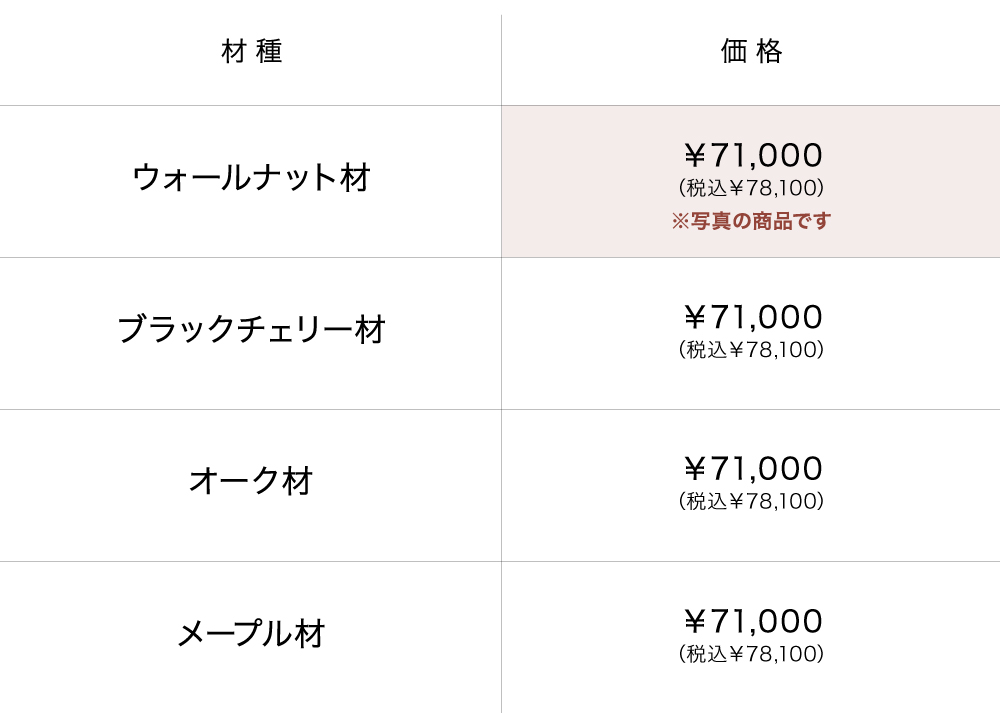The image size is (1000, 713).
Task: Click maple's tax-included price text
Action: click(751, 654)
